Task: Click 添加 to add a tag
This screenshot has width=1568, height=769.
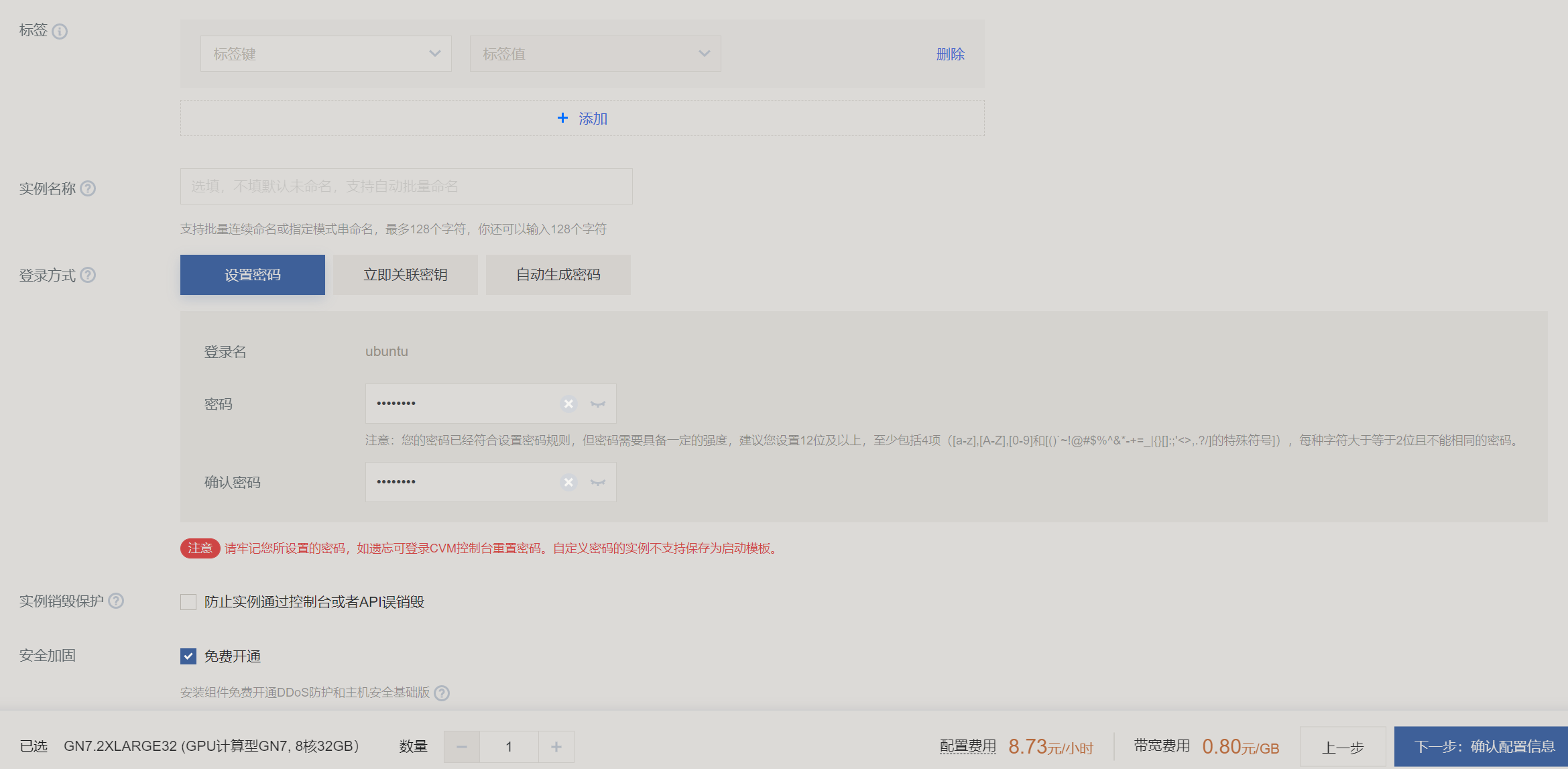Action: tap(582, 118)
